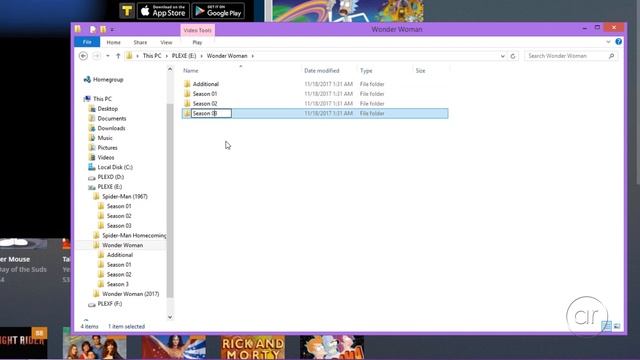640x360 pixels.
Task: Open Documents in the navigation pane
Action: click(111, 118)
